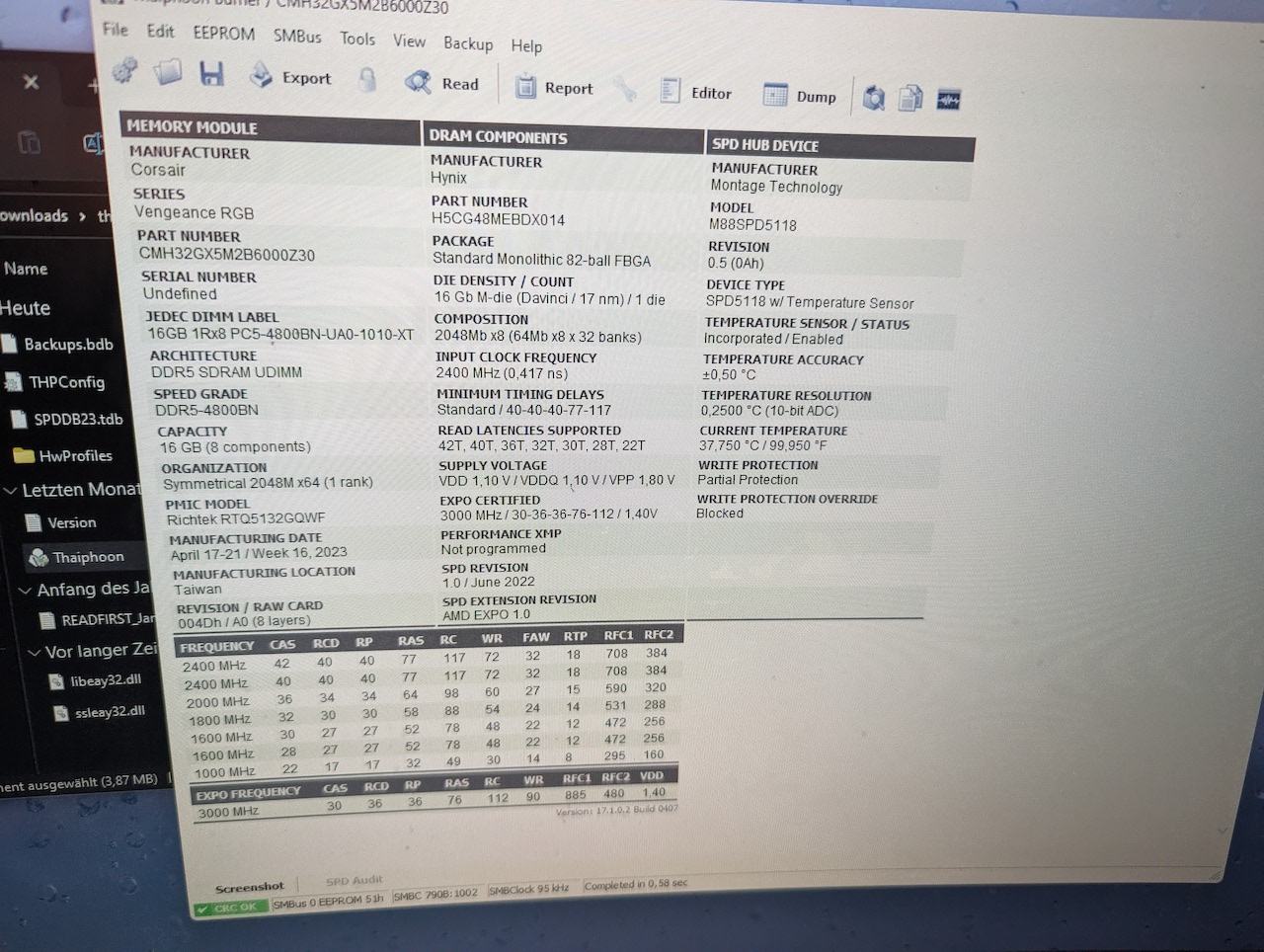Switch to the Screenshot tab
Viewport: 1264px width, 952px height.
pyautogui.click(x=250, y=887)
